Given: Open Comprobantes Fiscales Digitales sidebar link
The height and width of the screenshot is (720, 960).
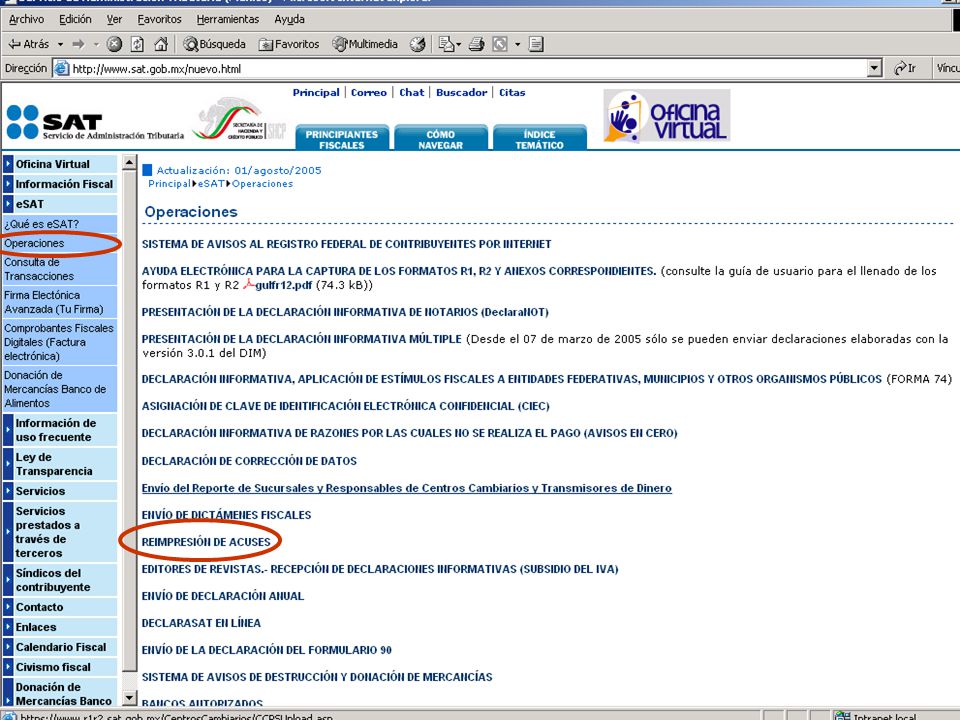Looking at the screenshot, I should click(59, 342).
